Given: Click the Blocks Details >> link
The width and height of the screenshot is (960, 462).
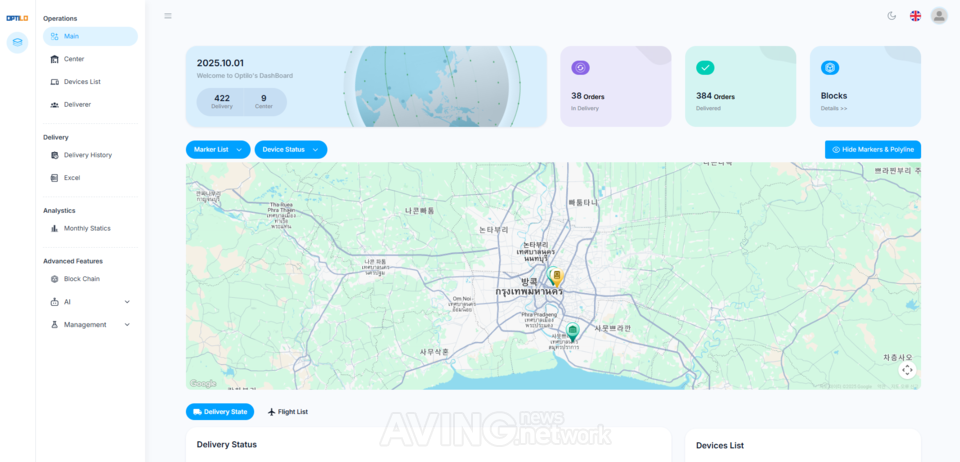Looking at the screenshot, I should (834, 107).
